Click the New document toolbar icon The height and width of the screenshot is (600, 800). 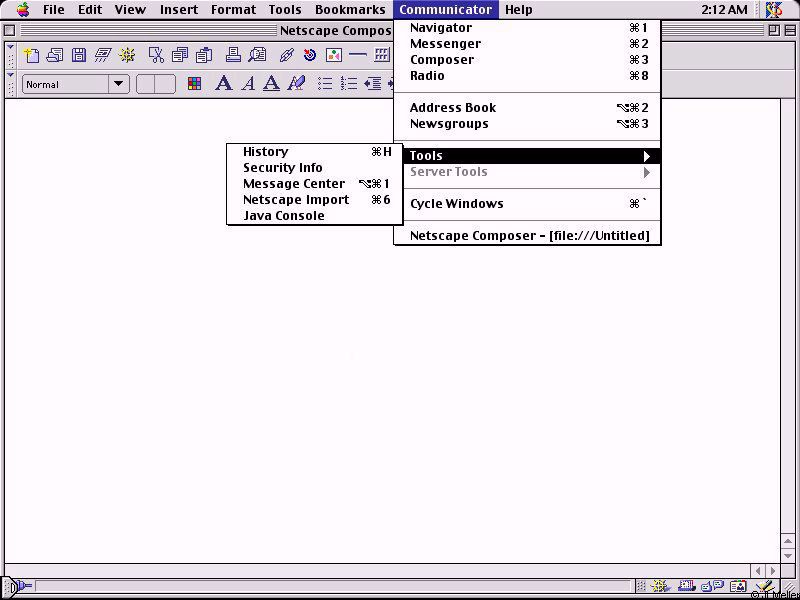pyautogui.click(x=32, y=55)
